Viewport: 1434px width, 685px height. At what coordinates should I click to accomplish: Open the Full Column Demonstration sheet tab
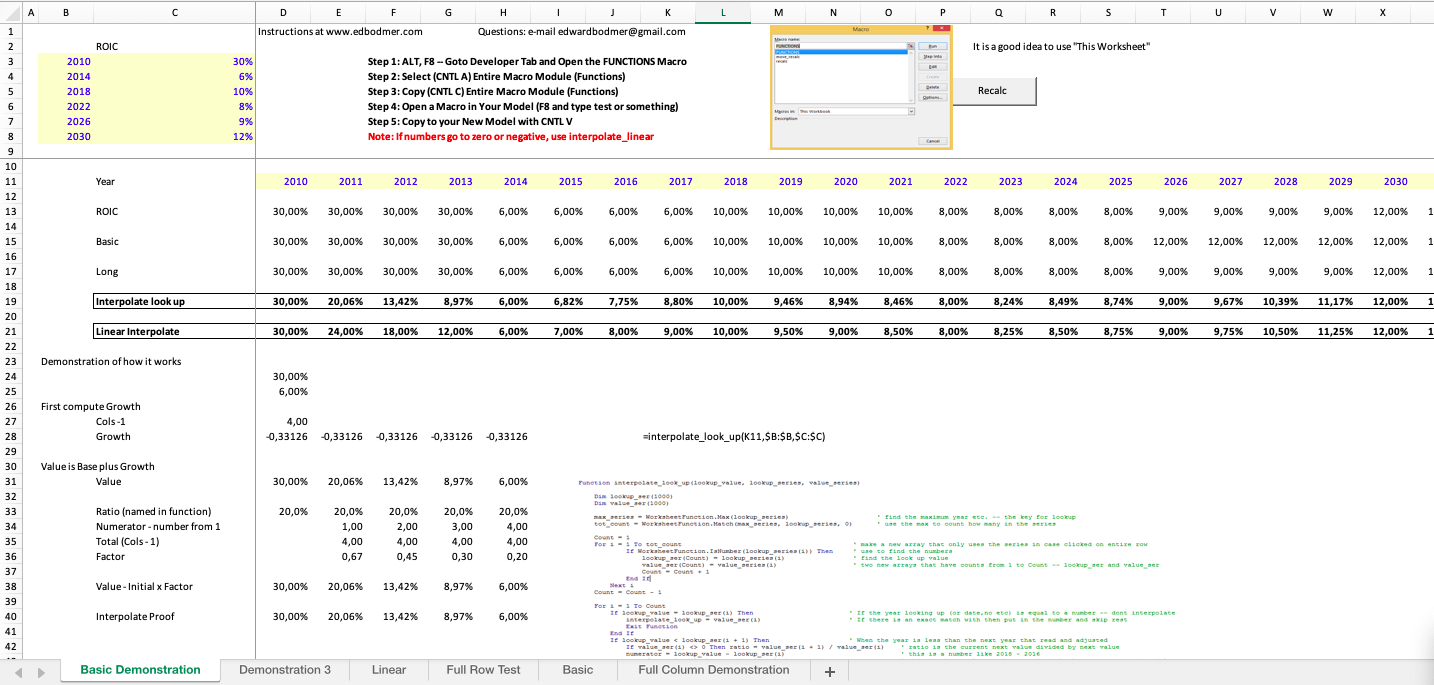713,670
